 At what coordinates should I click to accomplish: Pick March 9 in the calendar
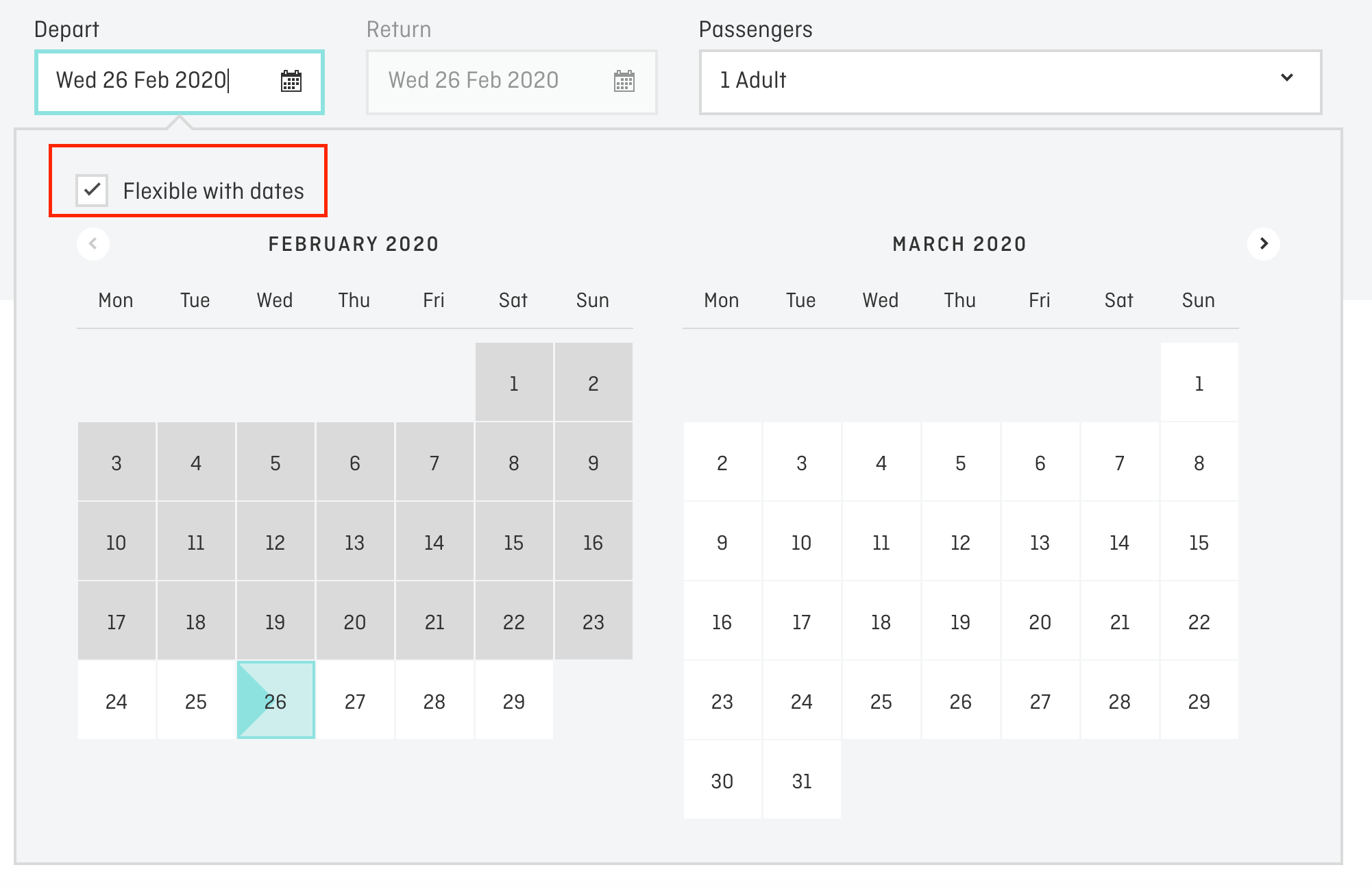pos(722,542)
